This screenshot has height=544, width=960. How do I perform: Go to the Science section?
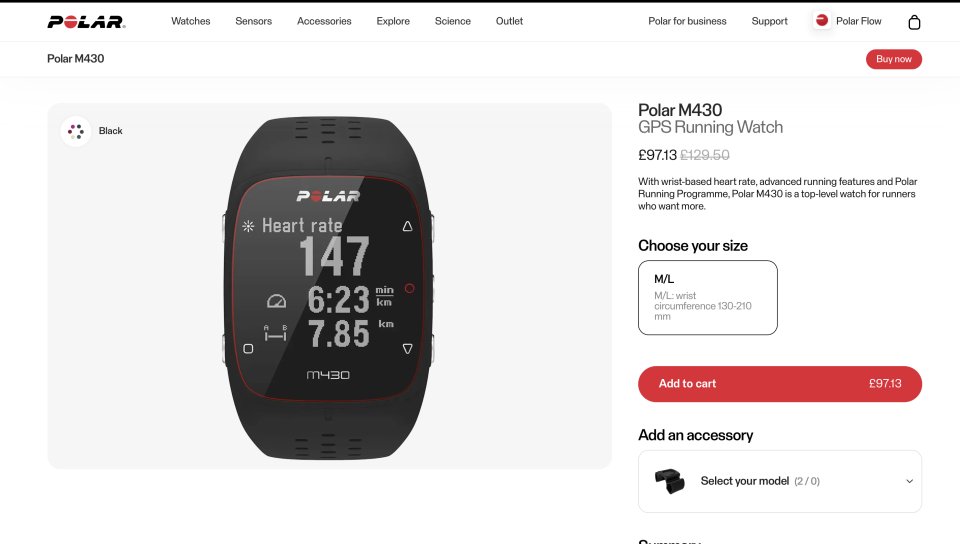452,21
